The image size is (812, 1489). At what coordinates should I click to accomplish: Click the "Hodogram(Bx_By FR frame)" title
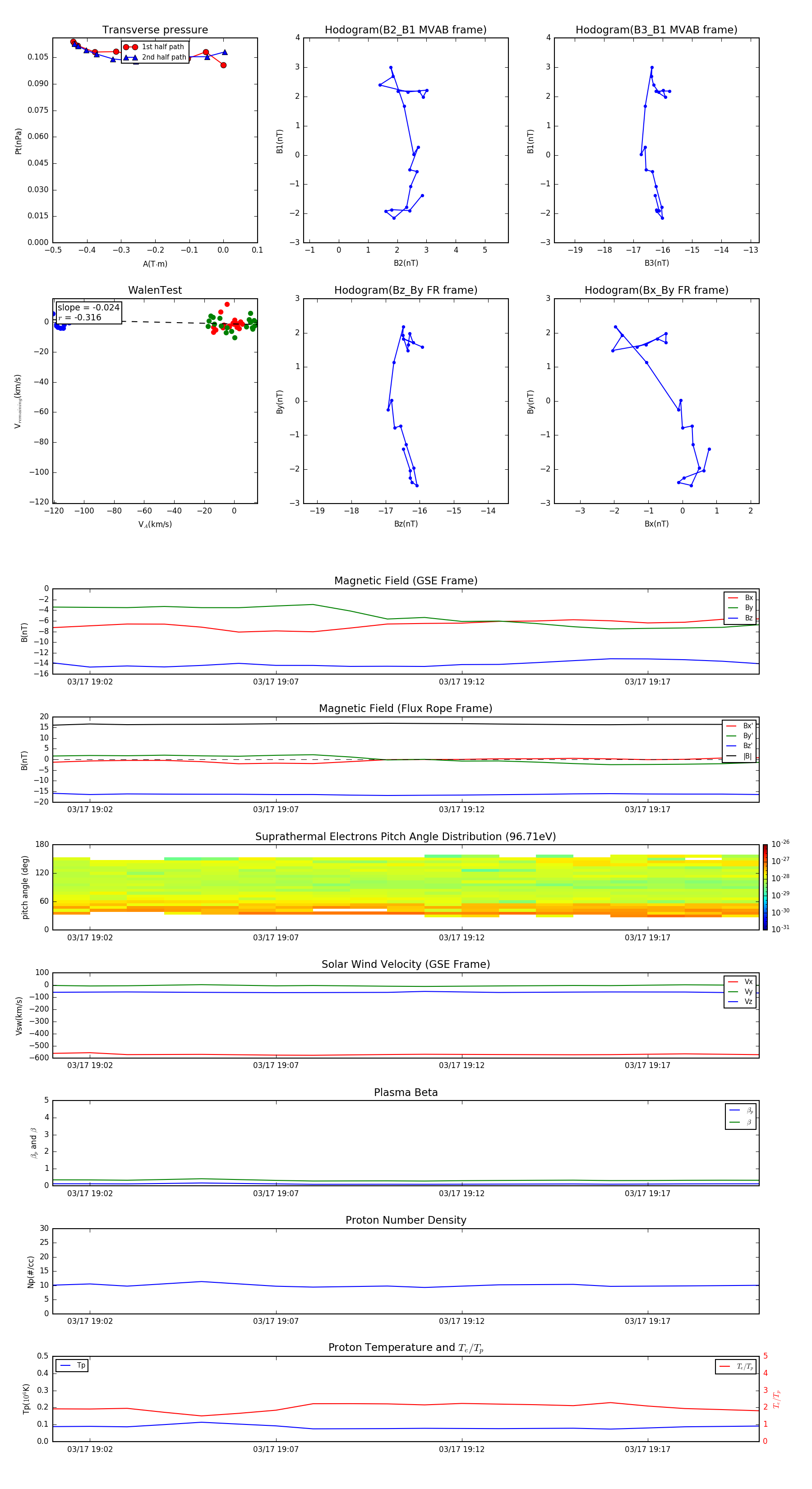click(656, 290)
